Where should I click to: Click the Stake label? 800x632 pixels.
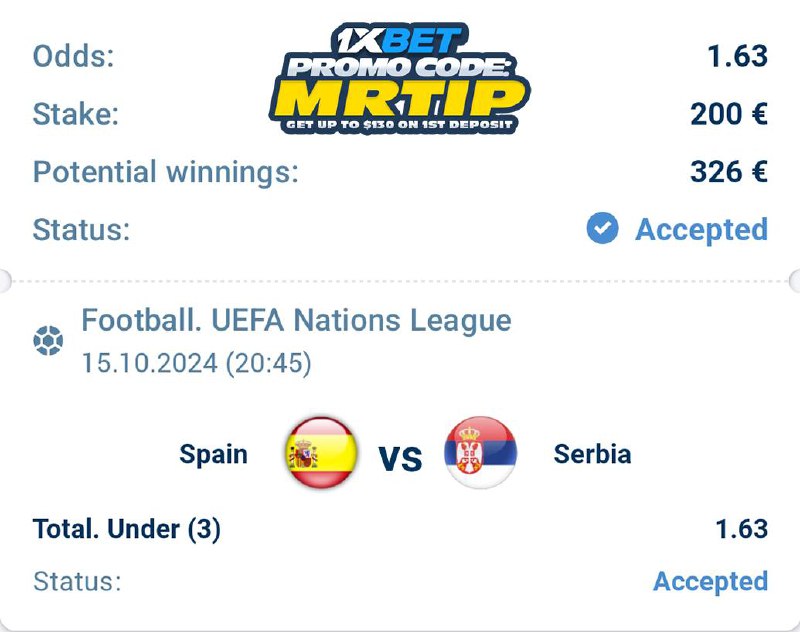coord(76,114)
